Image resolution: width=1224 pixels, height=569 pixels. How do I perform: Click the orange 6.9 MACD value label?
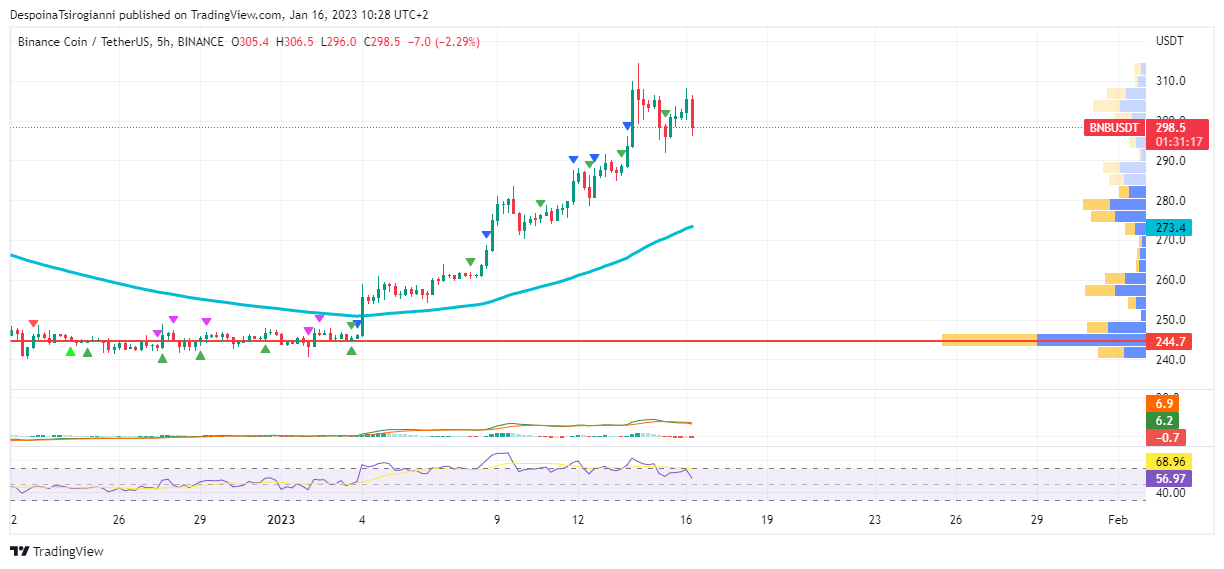(x=1163, y=404)
